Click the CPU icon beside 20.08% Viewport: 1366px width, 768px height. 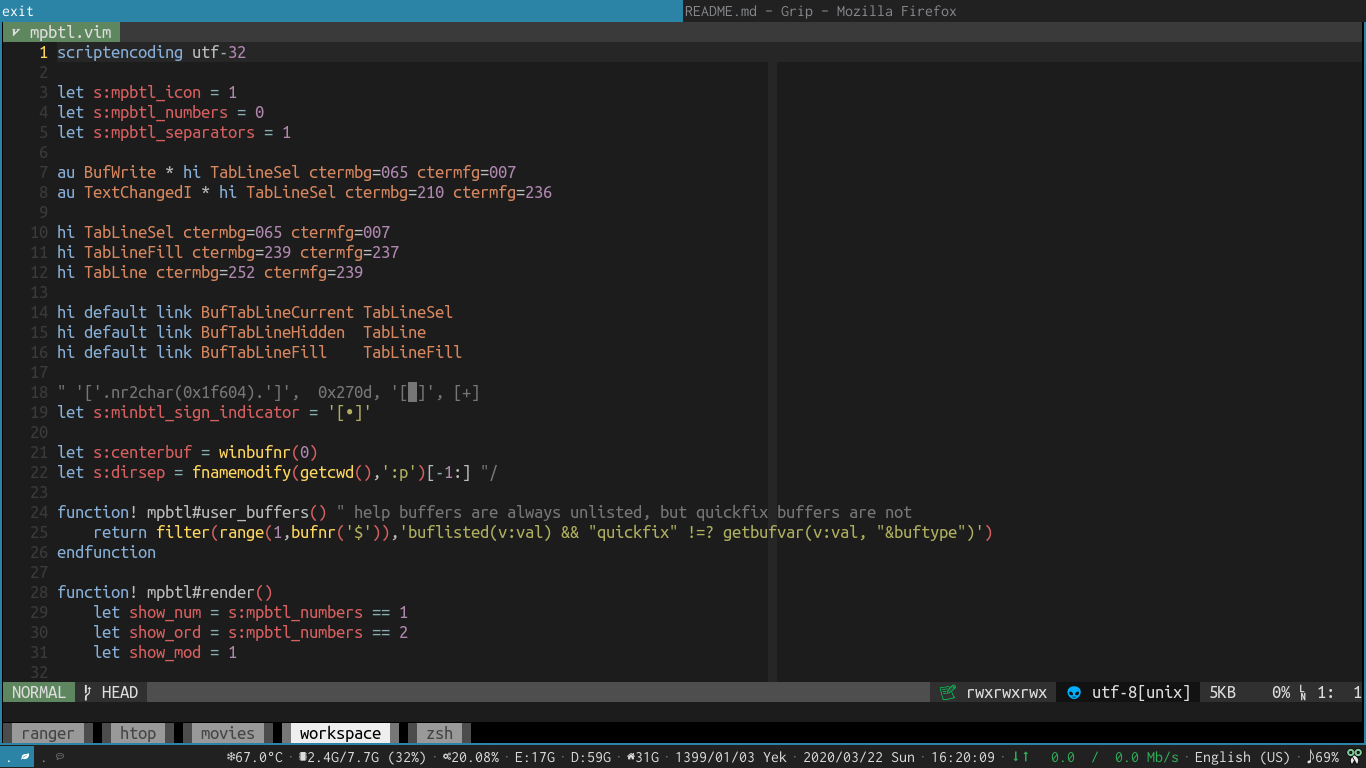(446, 757)
